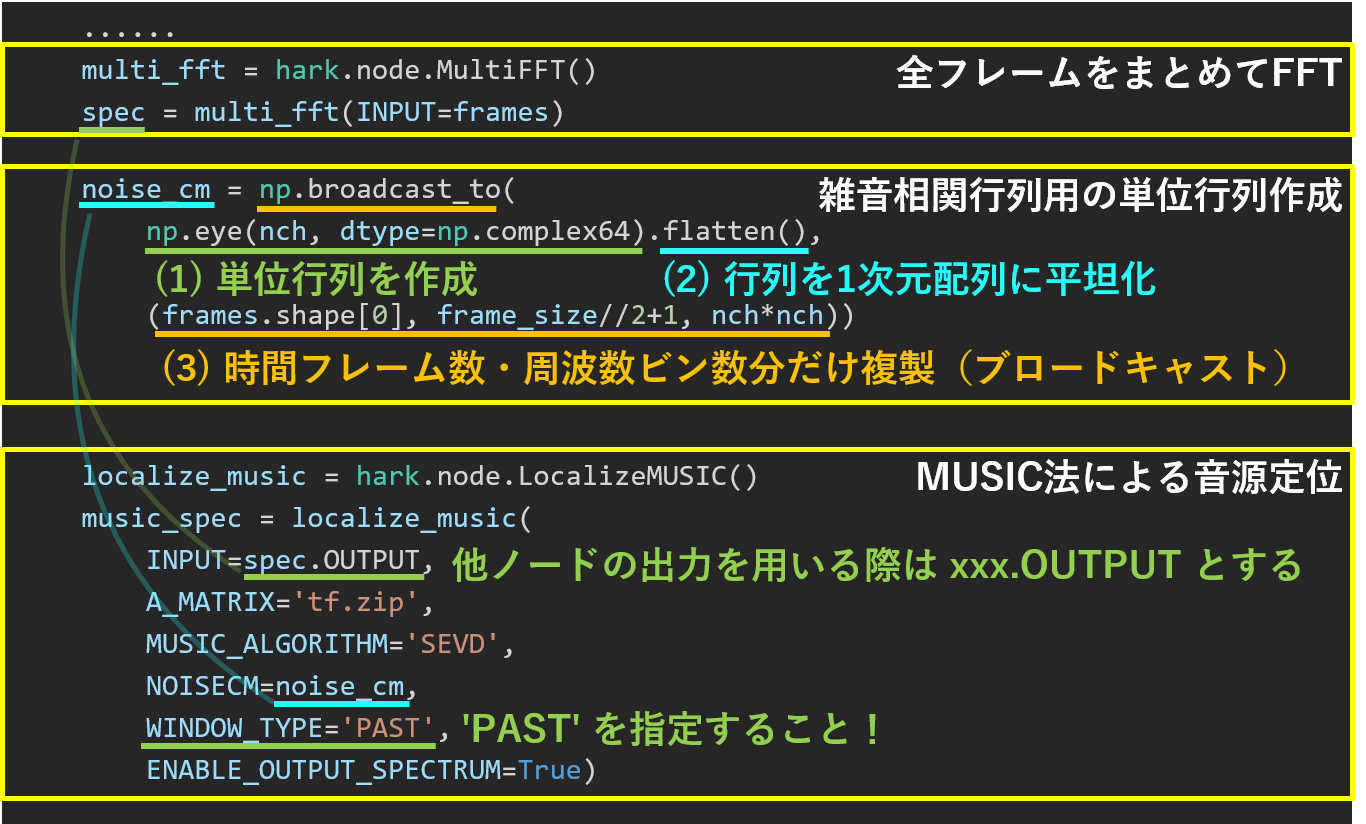Click the 雑音相関行列用の単位行列作成 heading
The image size is (1366, 824).
click(1079, 195)
